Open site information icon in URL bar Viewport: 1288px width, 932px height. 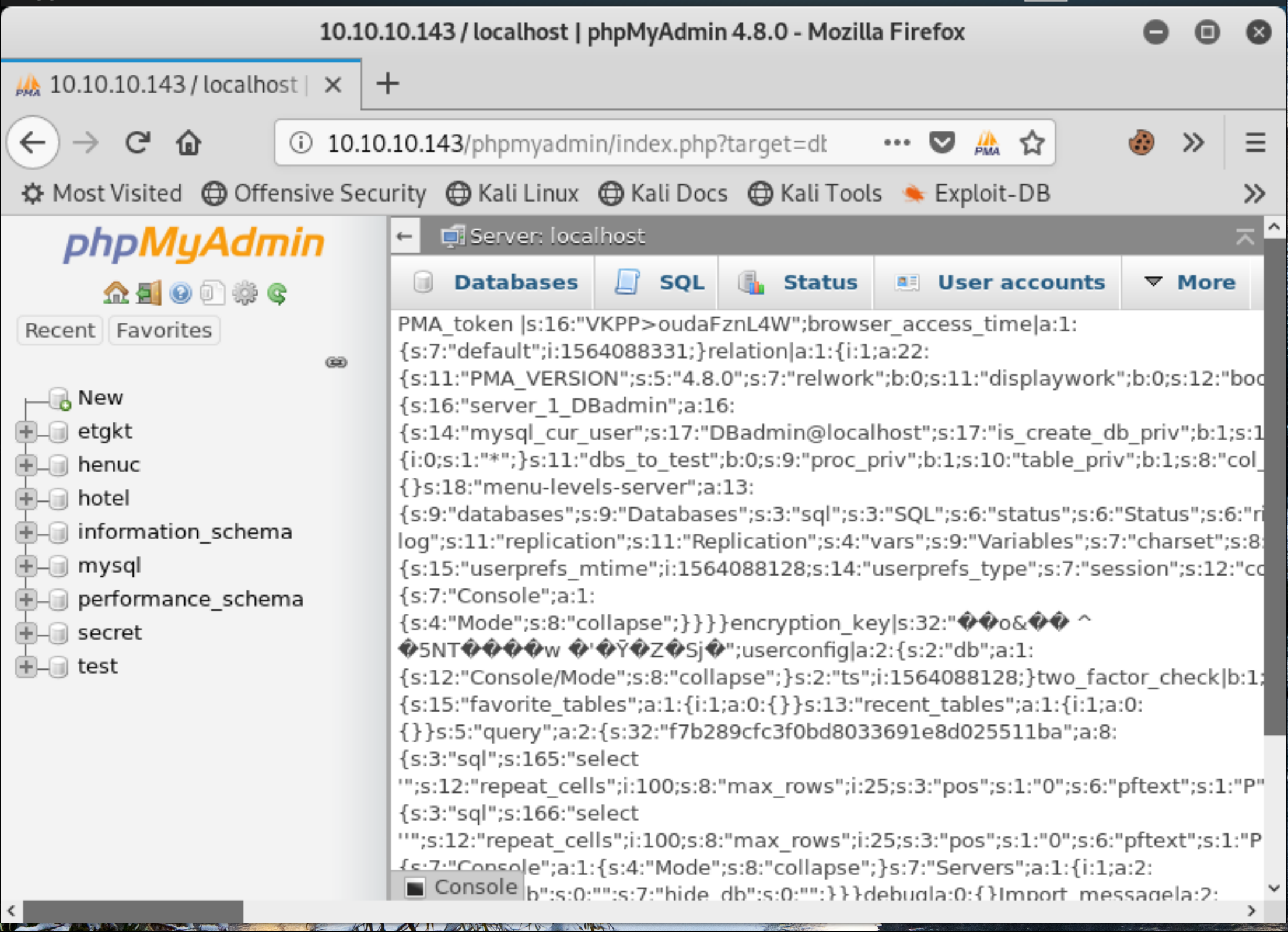tap(301, 142)
